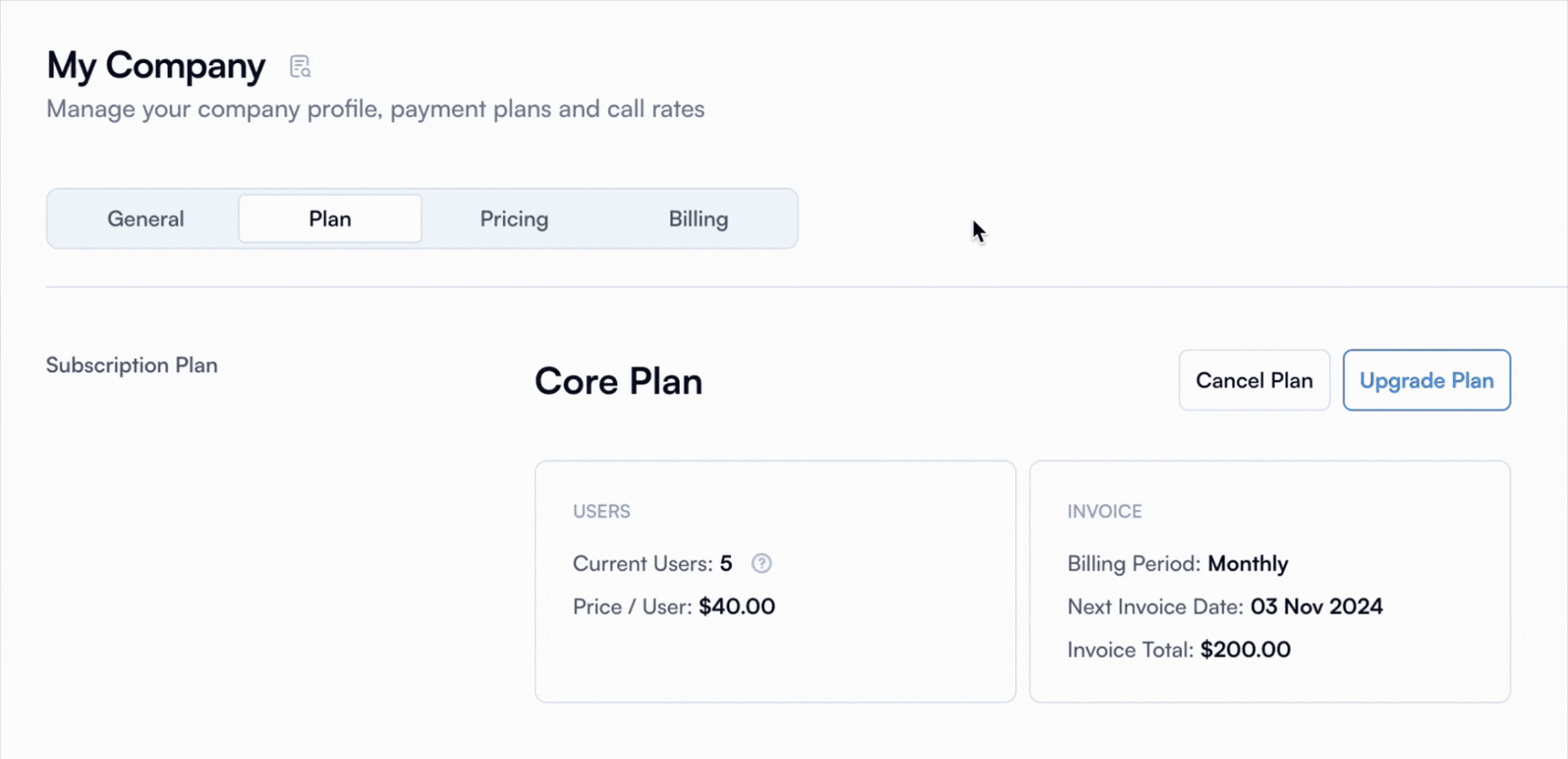This screenshot has width=1568, height=759.
Task: Click the Subscription Plan section label
Action: tap(131, 365)
